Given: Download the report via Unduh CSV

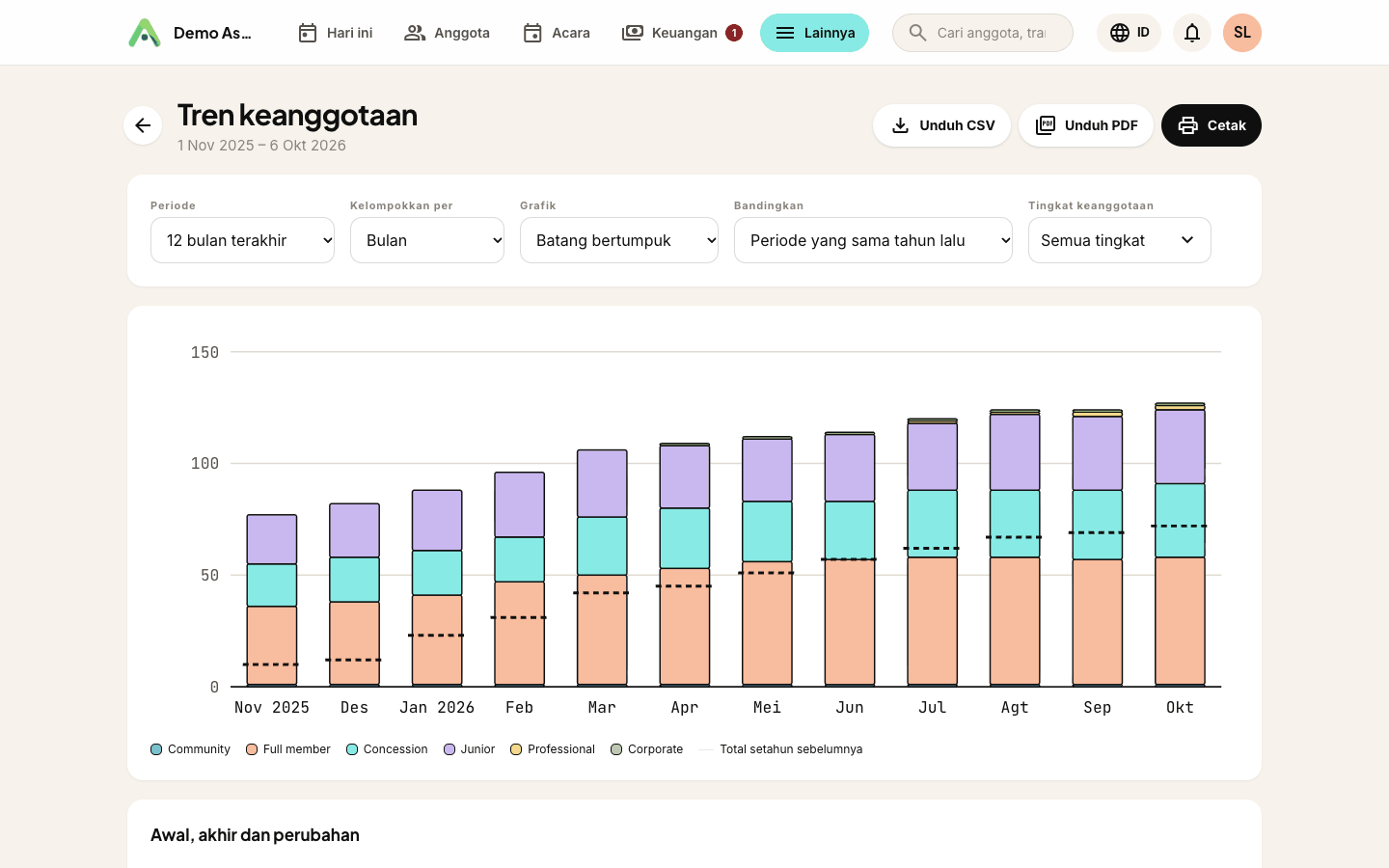Looking at the screenshot, I should pos(941,125).
